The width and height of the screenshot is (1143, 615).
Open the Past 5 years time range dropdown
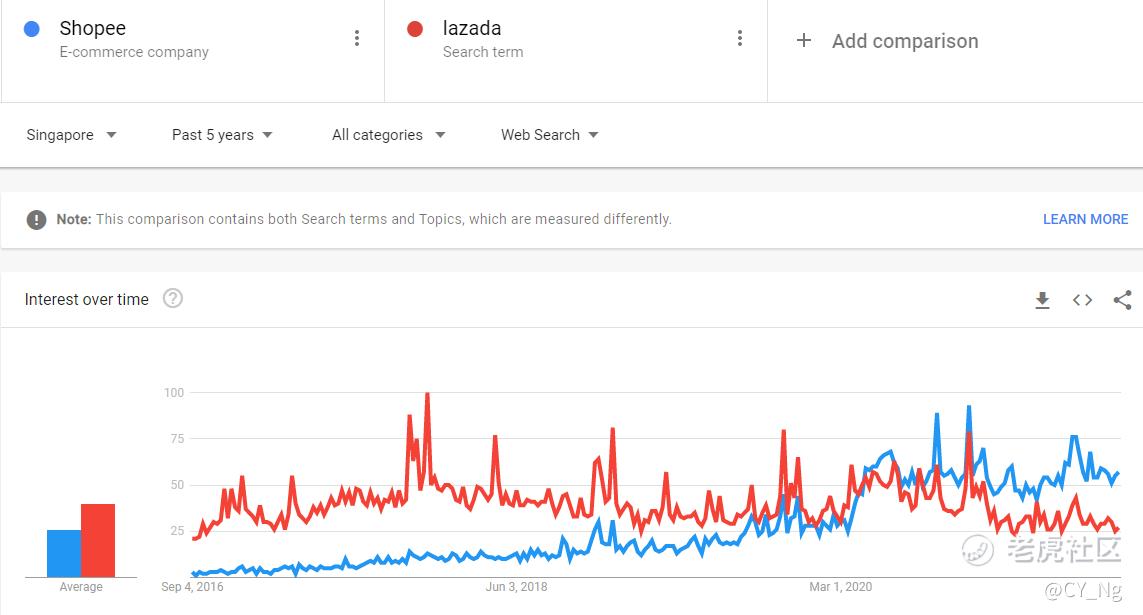[x=222, y=135]
